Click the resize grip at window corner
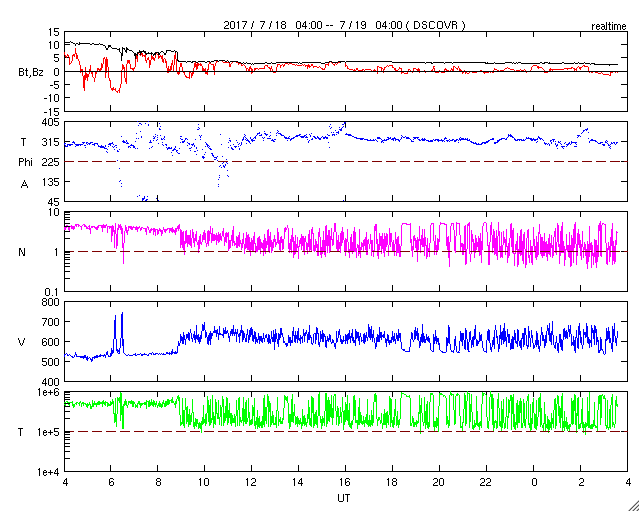Viewport: 640px width, 512px height. [x=634, y=506]
